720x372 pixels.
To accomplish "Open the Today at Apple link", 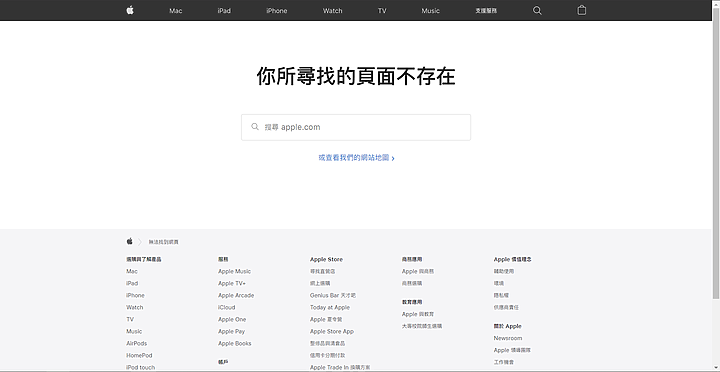I will click(x=330, y=307).
